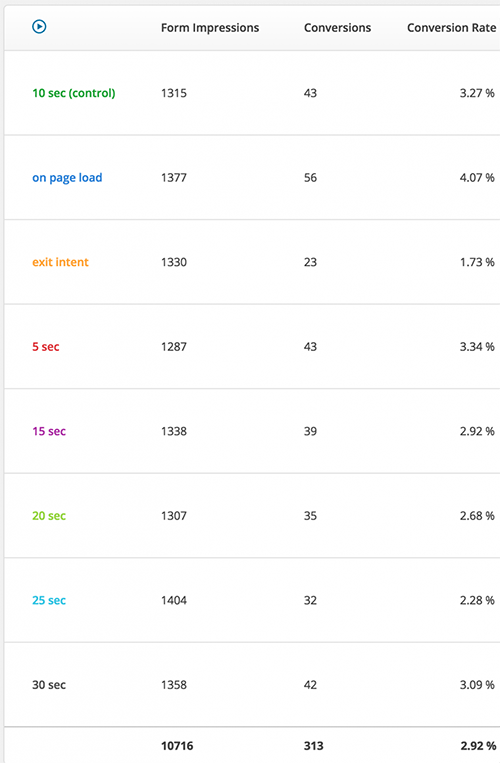The width and height of the screenshot is (500, 763).
Task: Open the 20 sec variant
Action: tap(49, 515)
